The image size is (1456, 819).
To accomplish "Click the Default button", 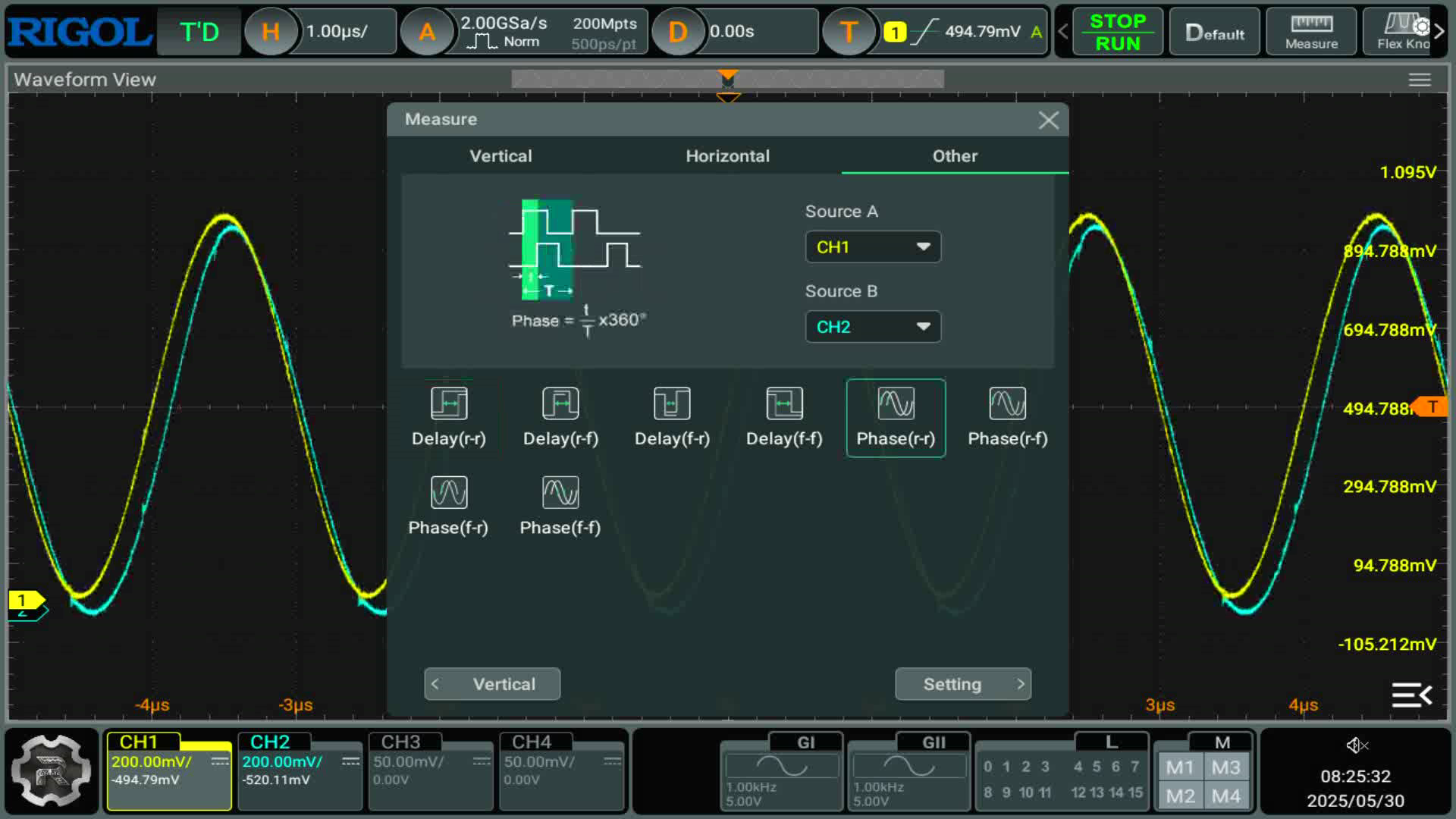I will pos(1214,32).
